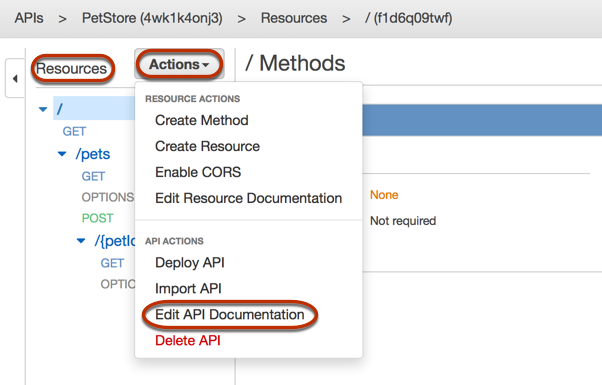Image resolution: width=602 pixels, height=385 pixels.
Task: Click the / Methods heading
Action: click(x=295, y=63)
